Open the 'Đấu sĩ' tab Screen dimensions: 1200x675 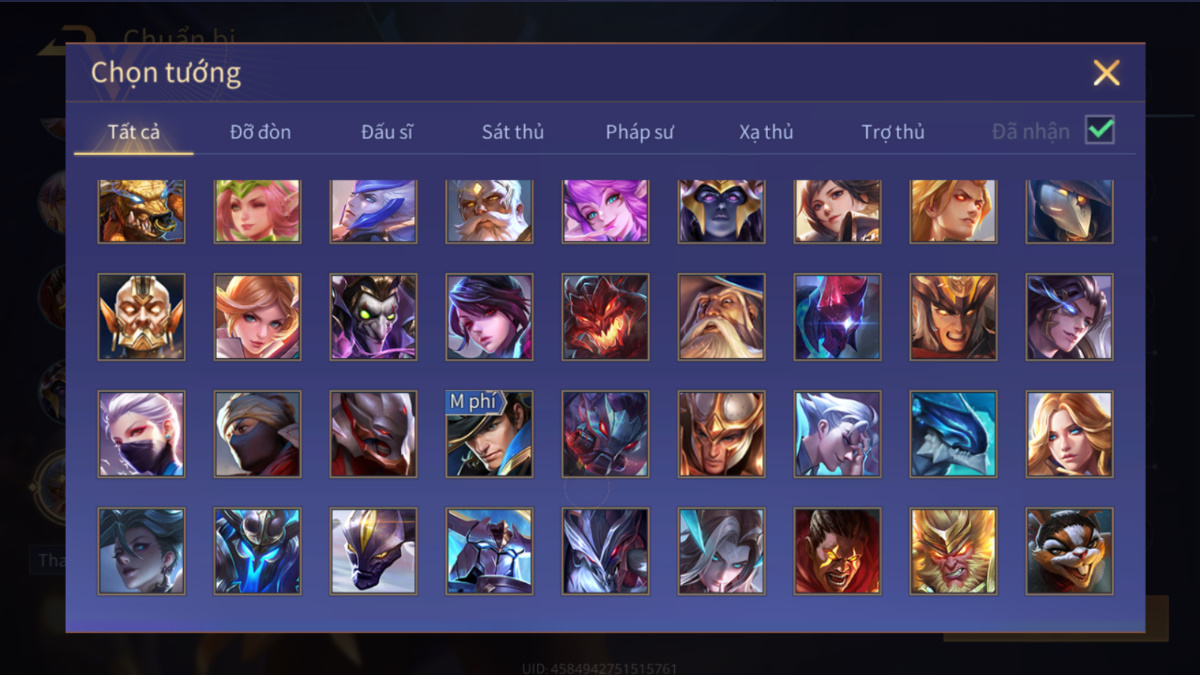tap(387, 132)
